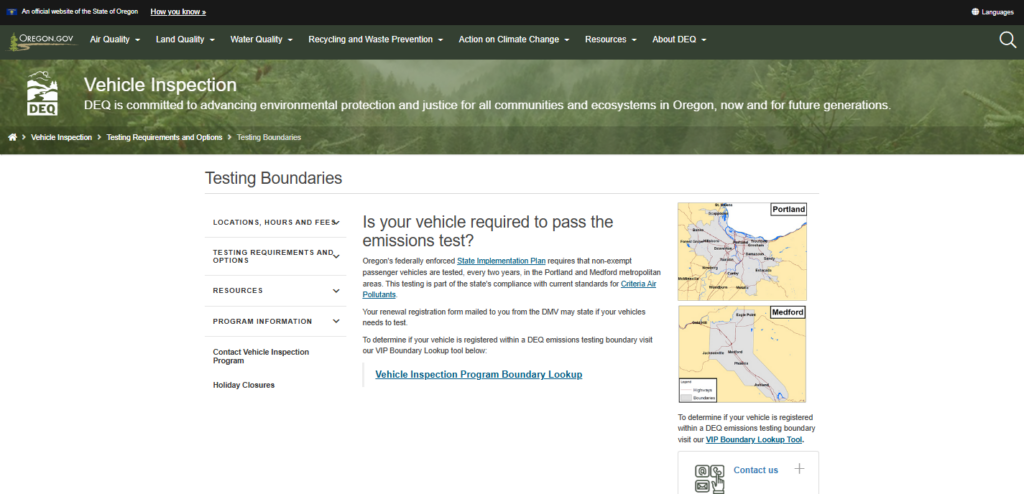
Task: Click the DEQ logo in banner
Action: coord(41,93)
